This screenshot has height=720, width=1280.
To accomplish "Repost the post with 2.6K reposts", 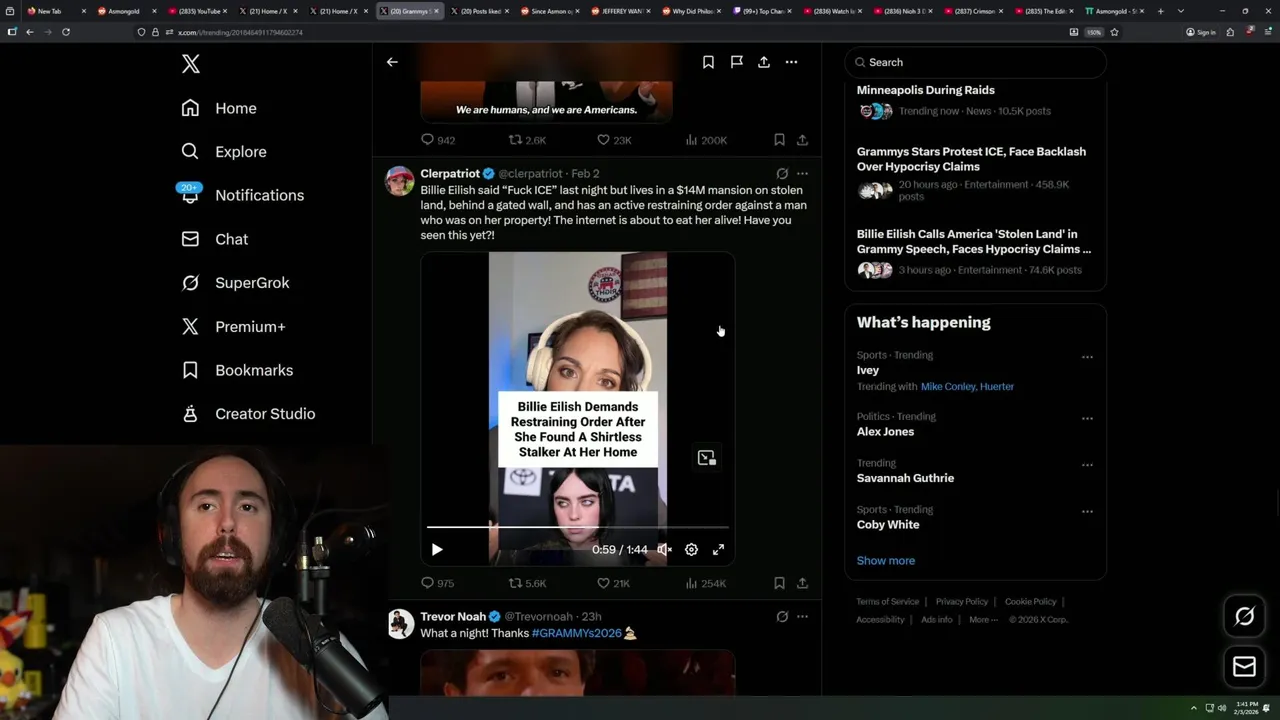I will coord(527,140).
